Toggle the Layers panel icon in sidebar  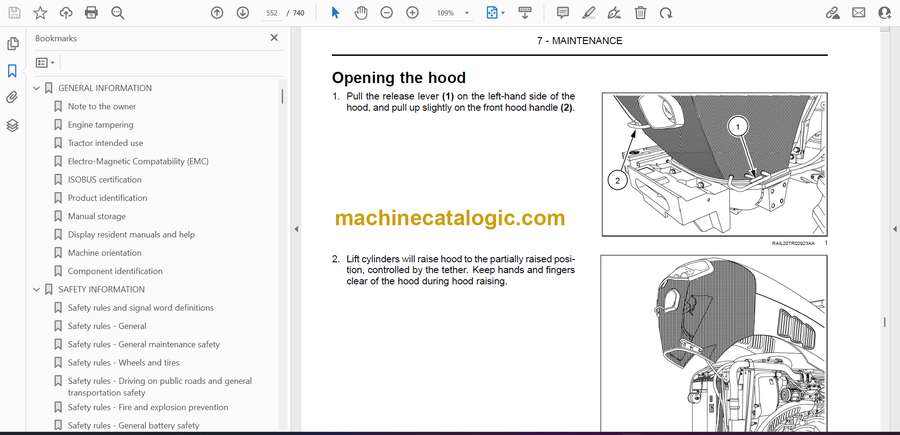click(x=12, y=125)
